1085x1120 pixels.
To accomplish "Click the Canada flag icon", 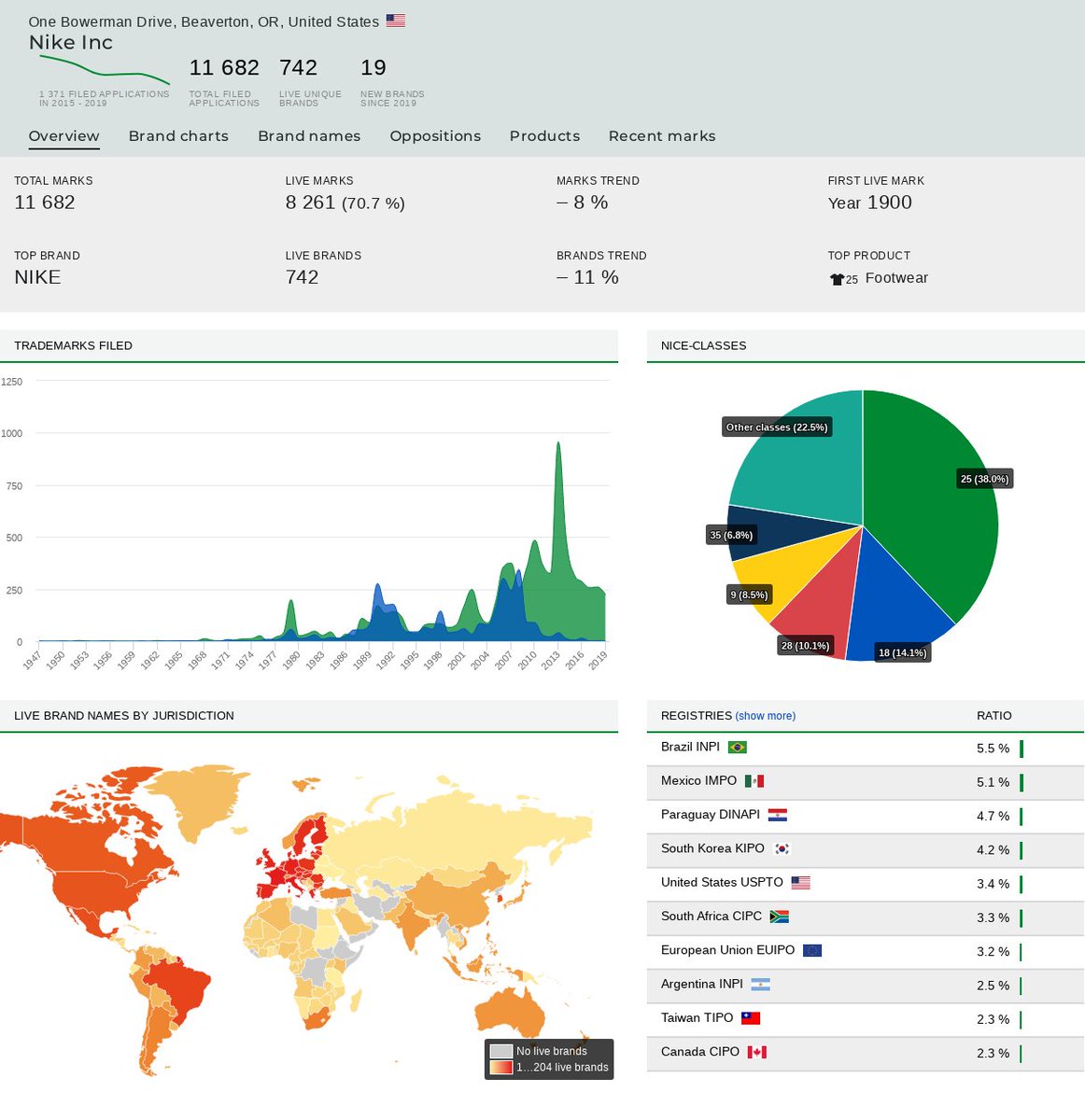I will click(x=757, y=1052).
